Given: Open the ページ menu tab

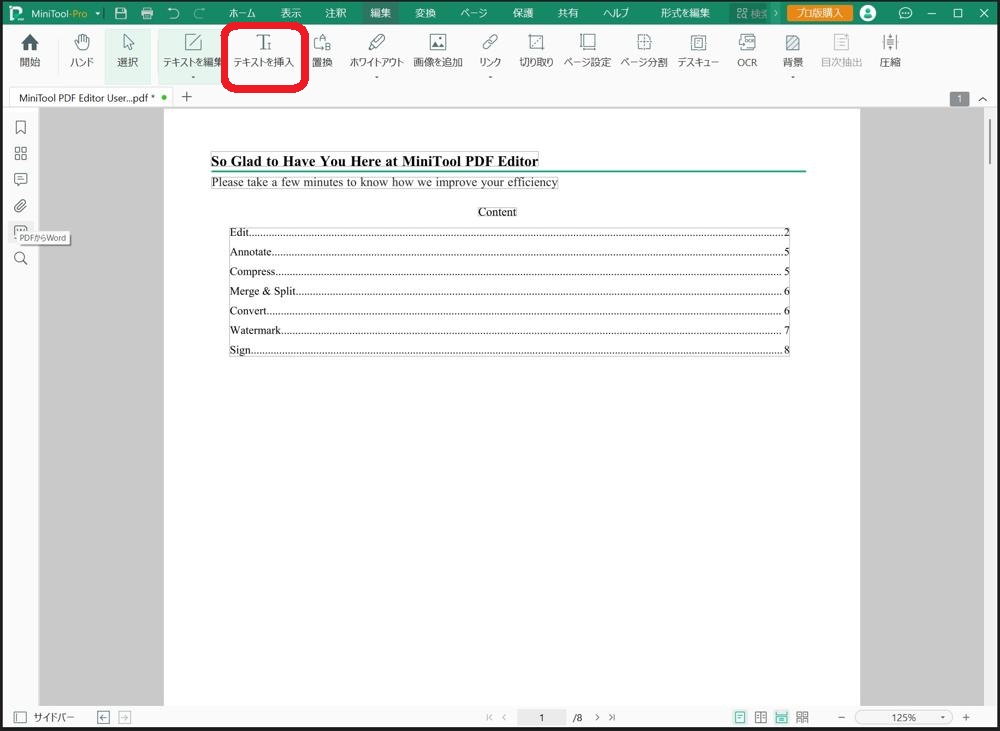Looking at the screenshot, I should click(474, 13).
